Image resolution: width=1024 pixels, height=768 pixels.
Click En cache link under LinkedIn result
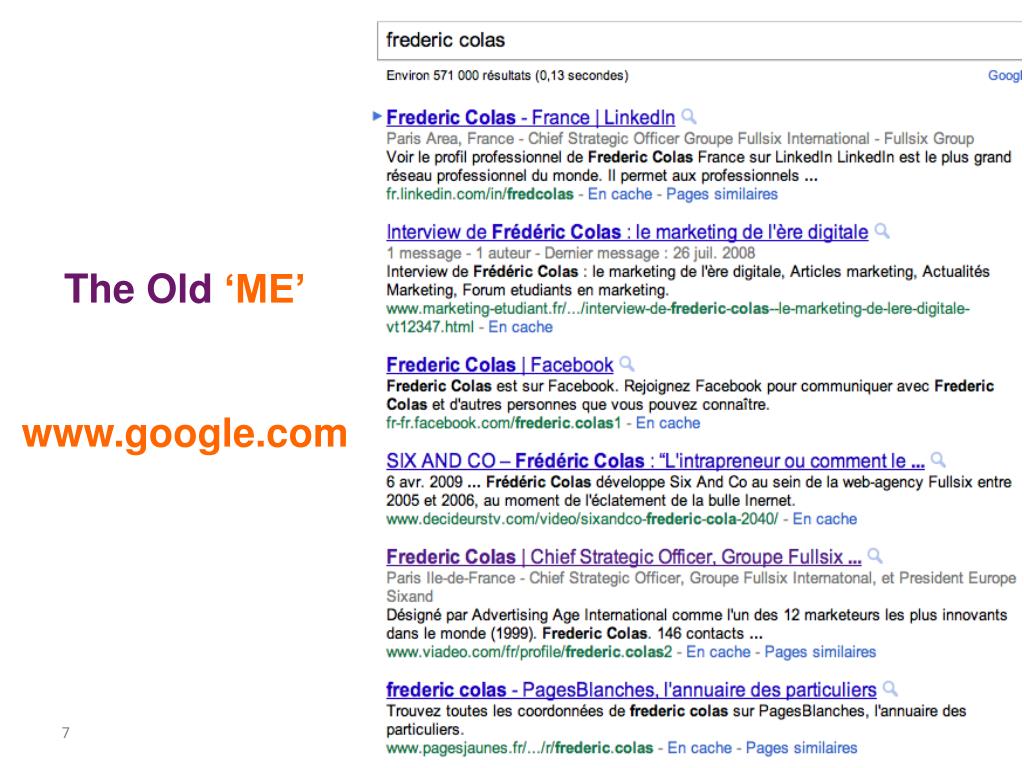[x=620, y=194]
